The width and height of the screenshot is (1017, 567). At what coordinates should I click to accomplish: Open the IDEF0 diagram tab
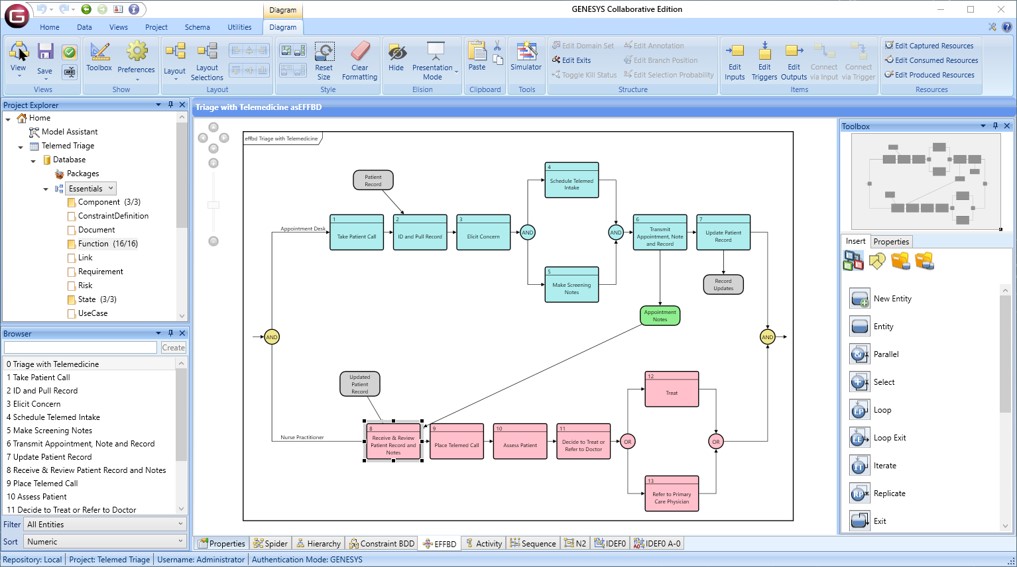[x=609, y=544]
